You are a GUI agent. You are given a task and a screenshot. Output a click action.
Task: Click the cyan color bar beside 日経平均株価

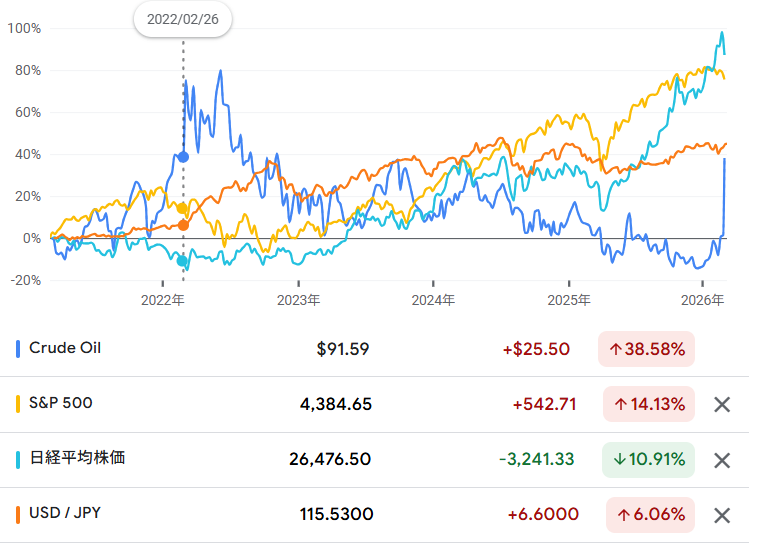click(x=19, y=459)
